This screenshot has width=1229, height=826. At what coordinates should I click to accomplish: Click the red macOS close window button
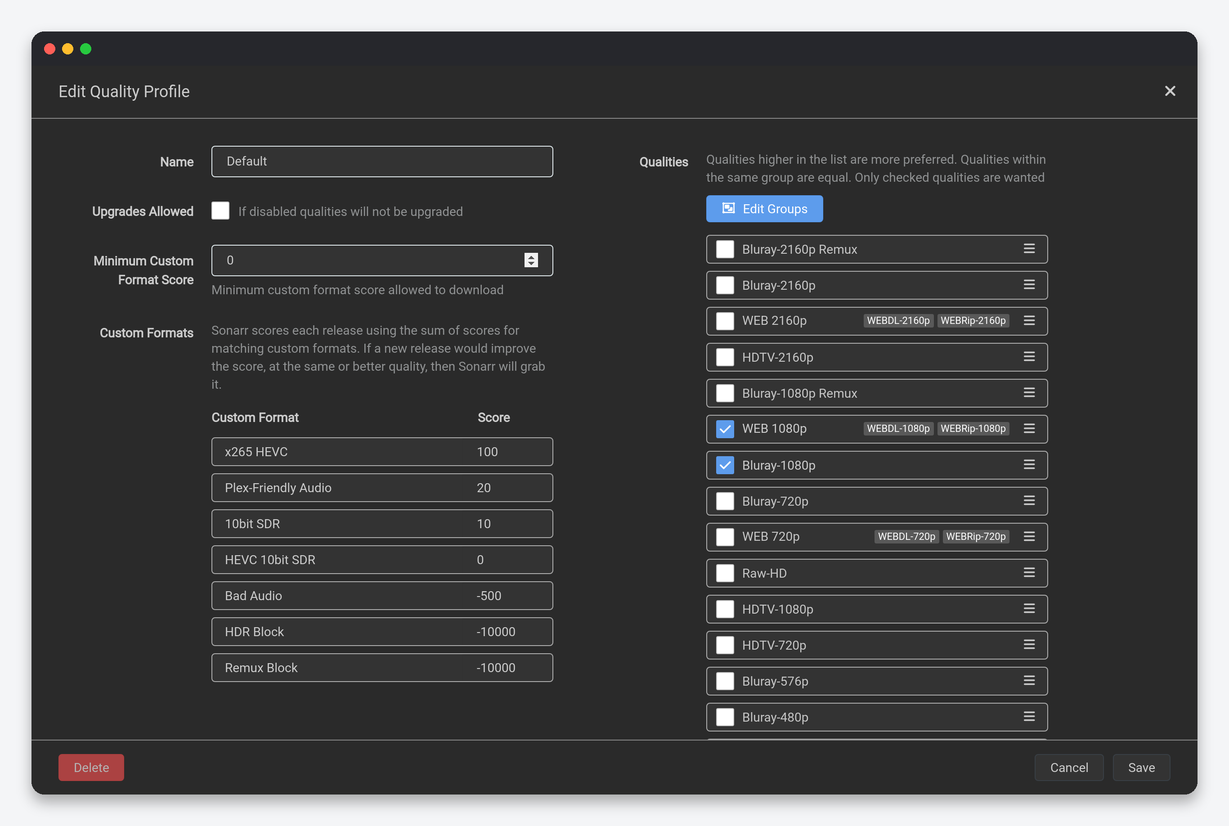tap(50, 49)
